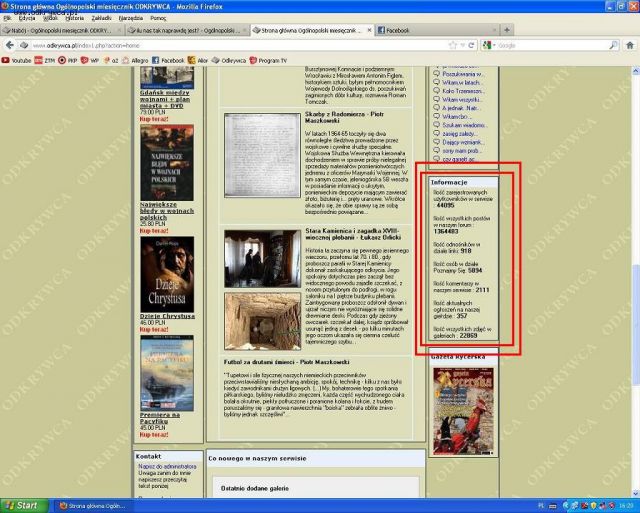Open the Program TV bookmark
Screen dimensions: 640x513
(x=268, y=60)
